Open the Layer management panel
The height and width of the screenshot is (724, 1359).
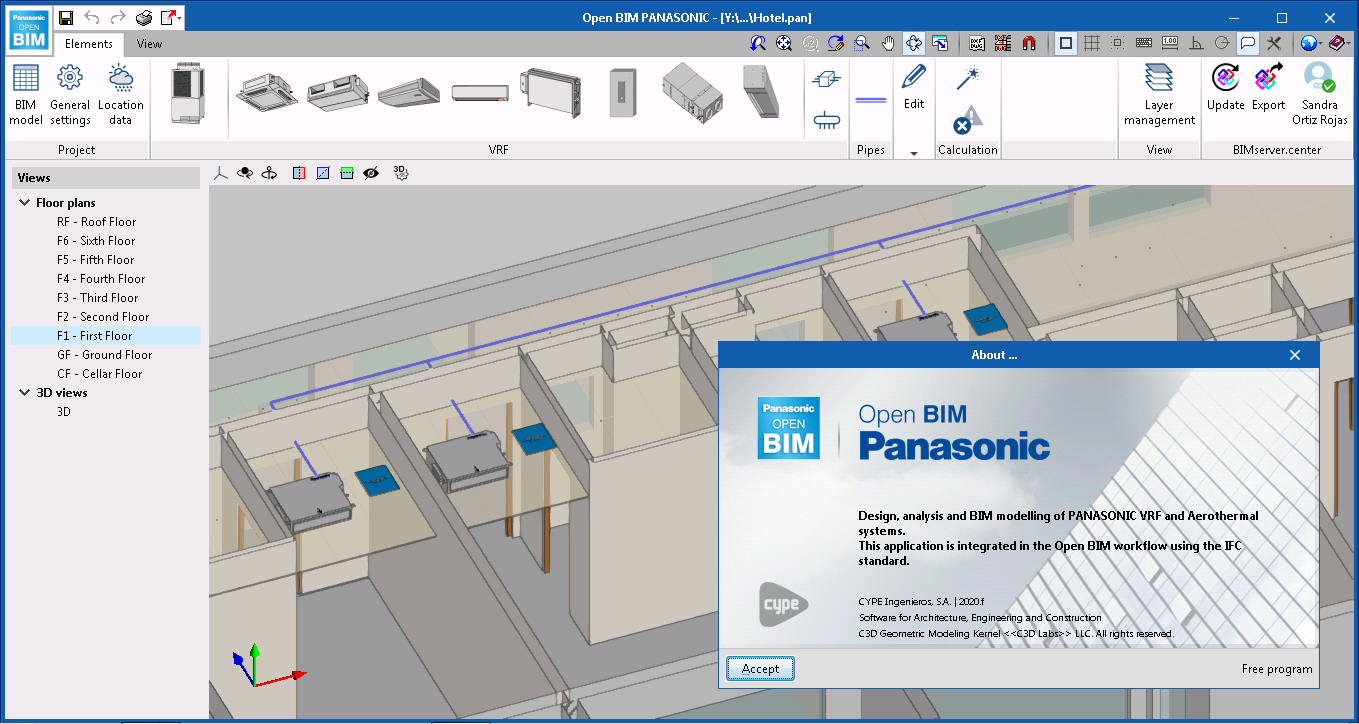[x=1159, y=93]
